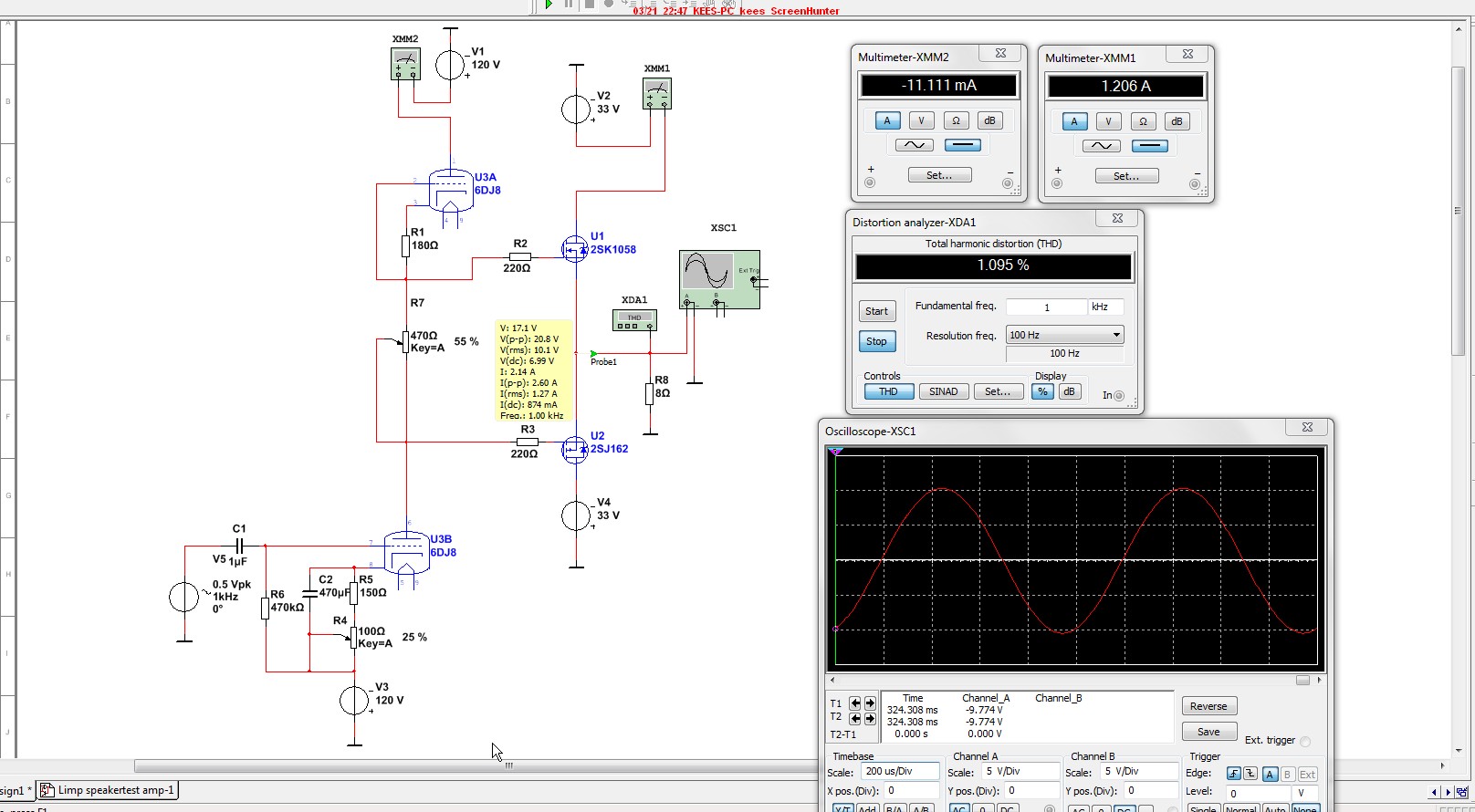Select the R2 220Ω gate resistor
Viewport: 1475px width, 812px height.
[x=520, y=256]
